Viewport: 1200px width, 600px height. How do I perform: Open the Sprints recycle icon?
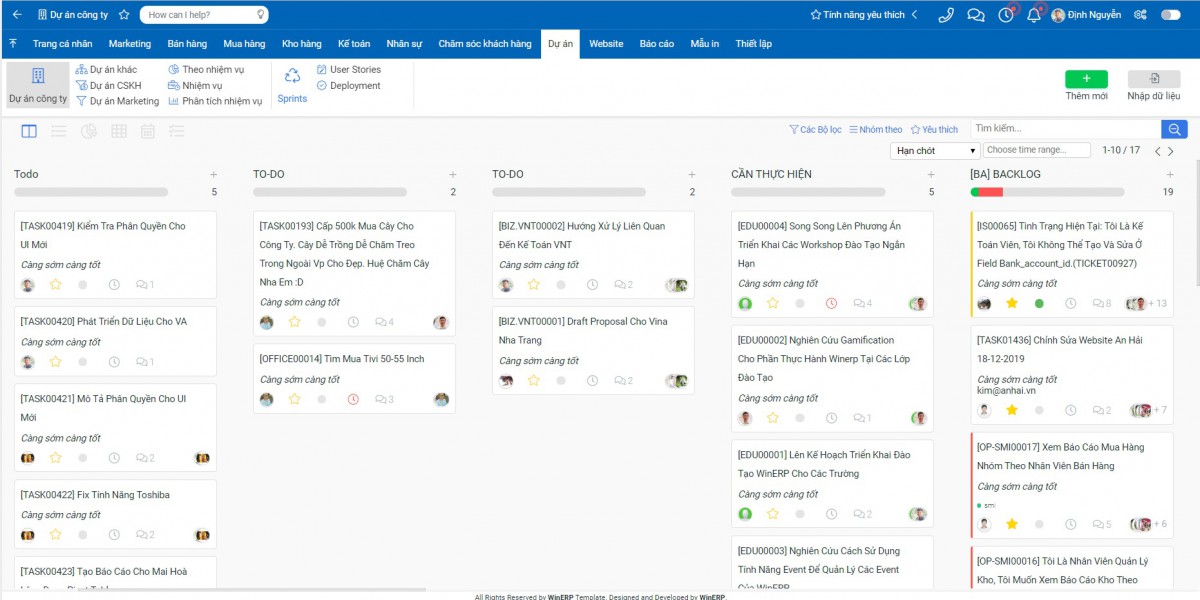pyautogui.click(x=292, y=76)
